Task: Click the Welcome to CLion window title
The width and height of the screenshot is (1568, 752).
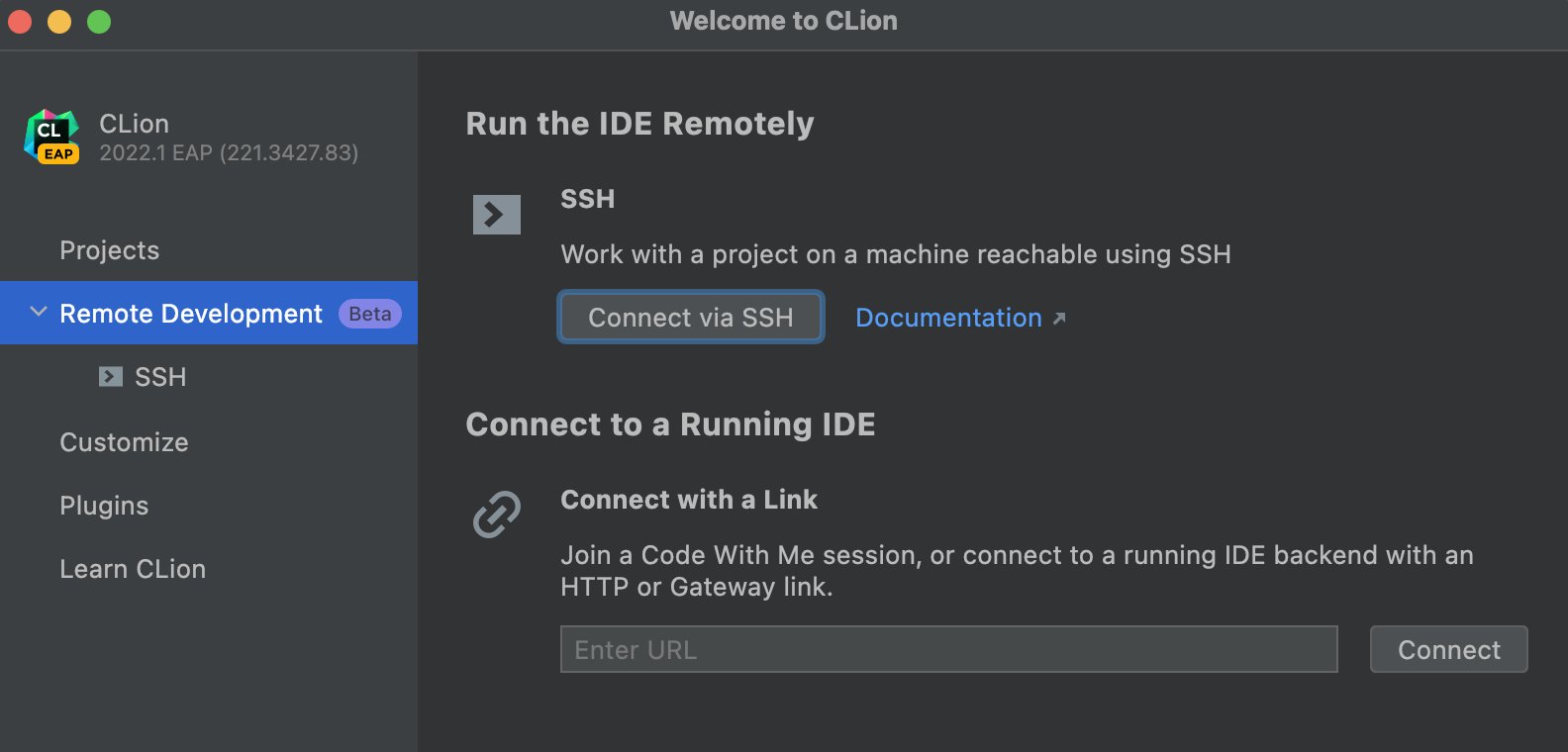Action: click(x=784, y=21)
